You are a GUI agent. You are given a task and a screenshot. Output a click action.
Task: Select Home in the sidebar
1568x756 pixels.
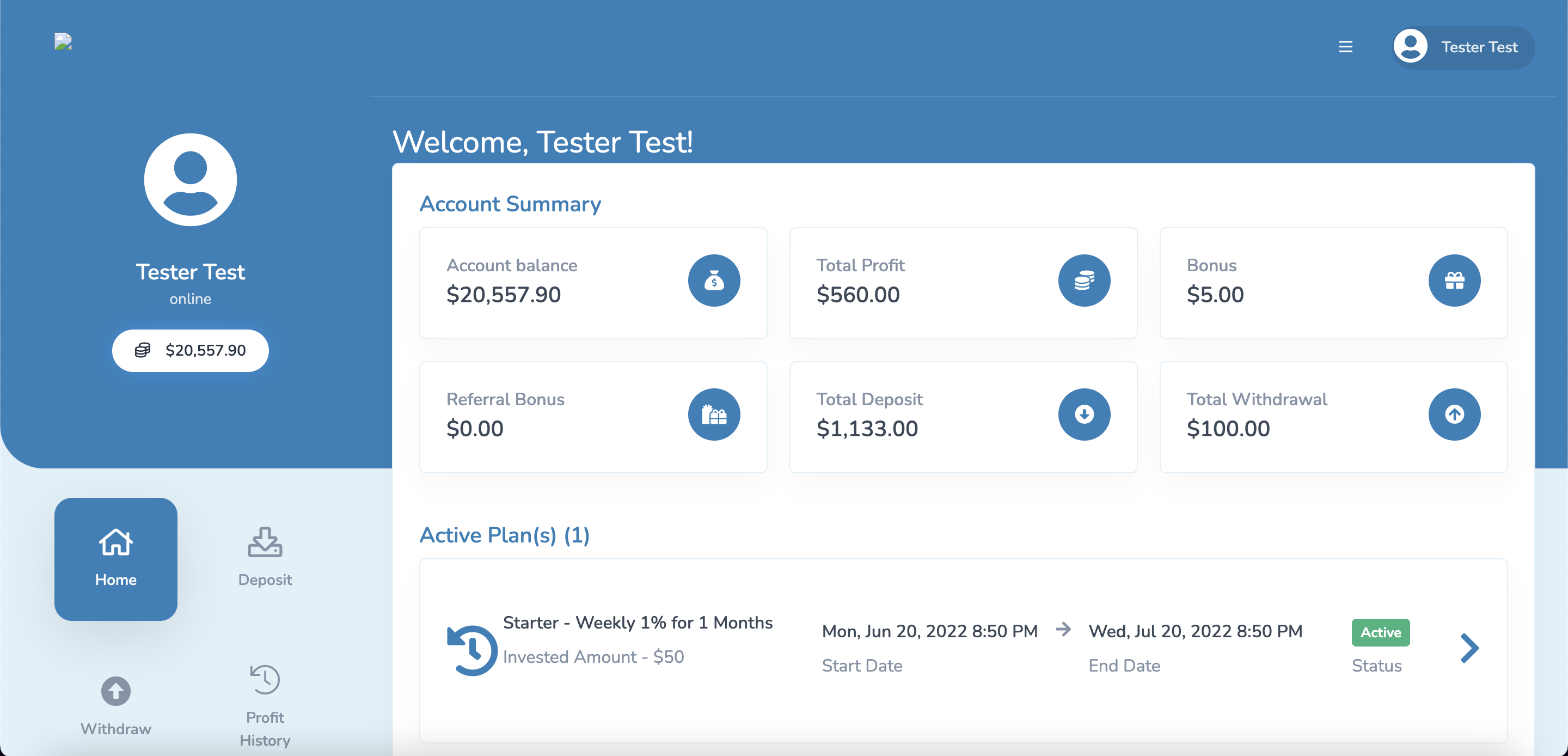pos(115,559)
